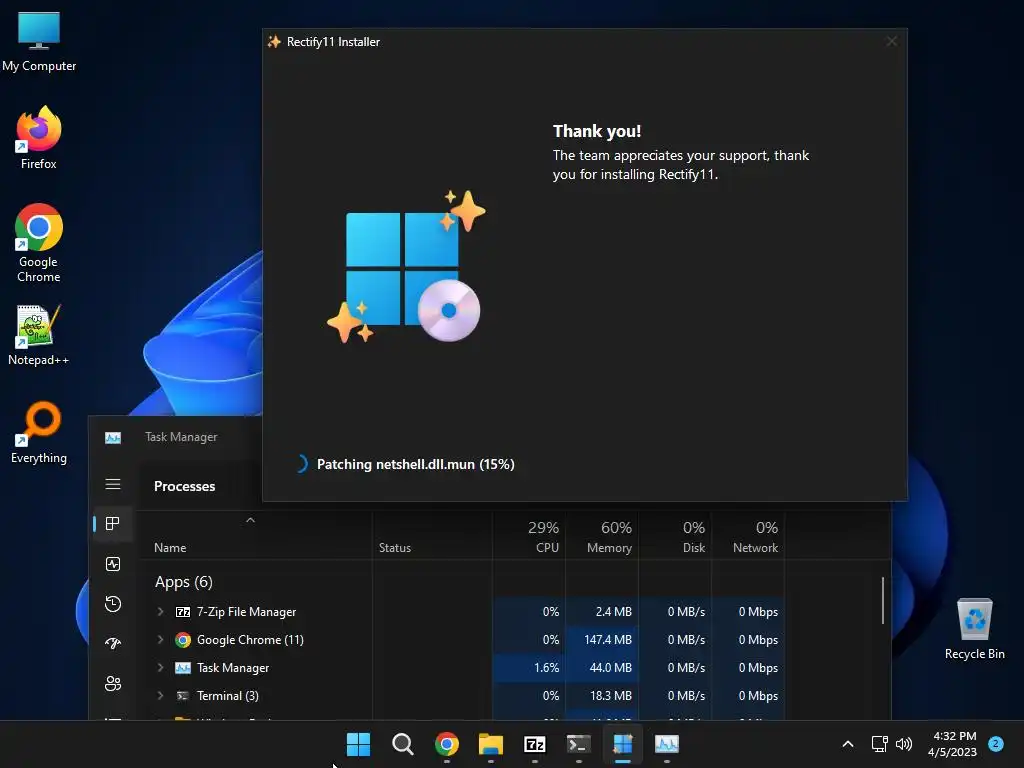1024x768 pixels.
Task: Select the Terminal (3) process
Action: 218,696
